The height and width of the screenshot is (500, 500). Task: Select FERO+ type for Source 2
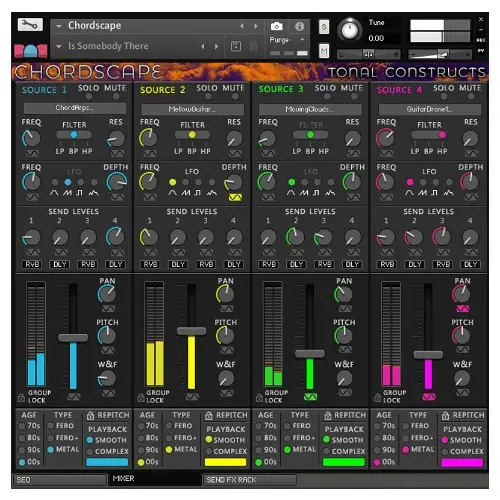coord(169,438)
